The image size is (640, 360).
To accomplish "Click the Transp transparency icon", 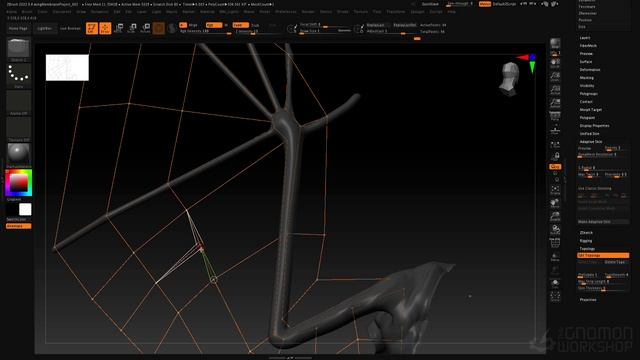I will (x=555, y=257).
